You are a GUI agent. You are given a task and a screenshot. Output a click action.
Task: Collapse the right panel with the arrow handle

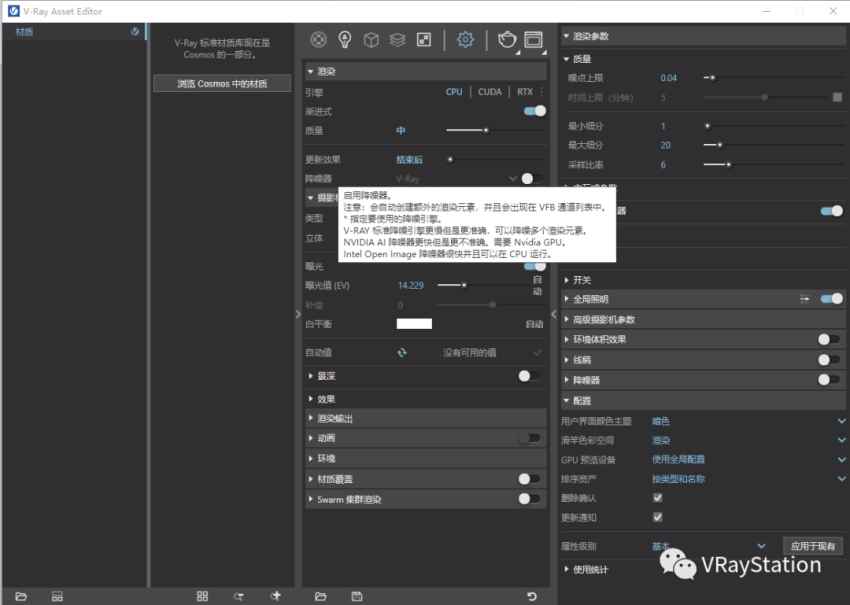point(553,314)
